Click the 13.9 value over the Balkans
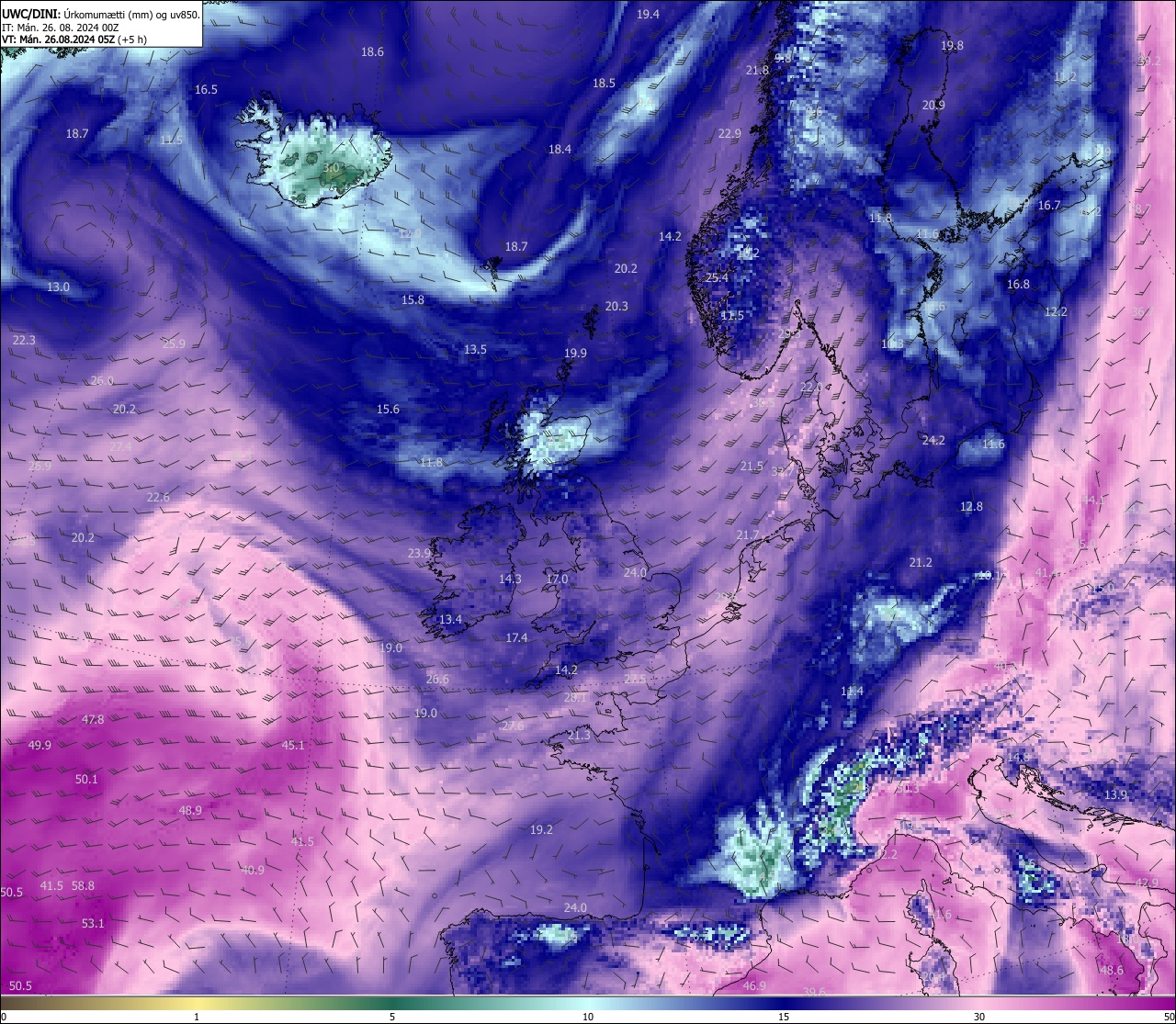The image size is (1176, 1024). [x=1116, y=795]
